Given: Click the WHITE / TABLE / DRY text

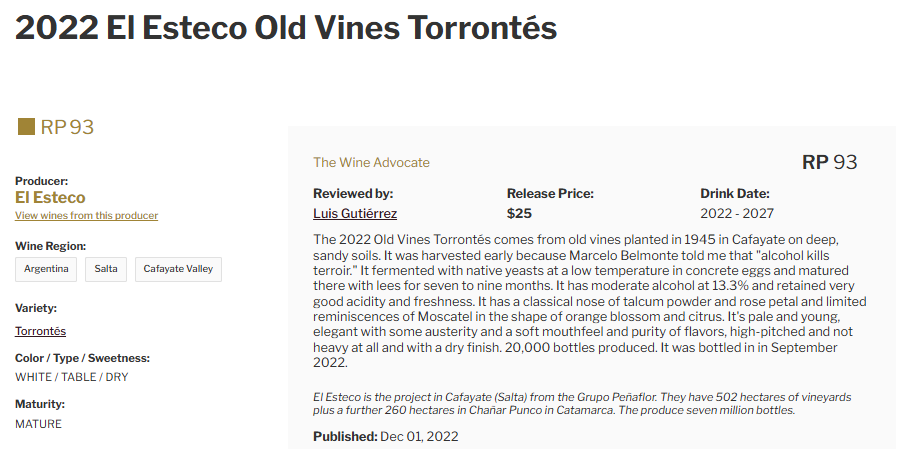Looking at the screenshot, I should (71, 377).
